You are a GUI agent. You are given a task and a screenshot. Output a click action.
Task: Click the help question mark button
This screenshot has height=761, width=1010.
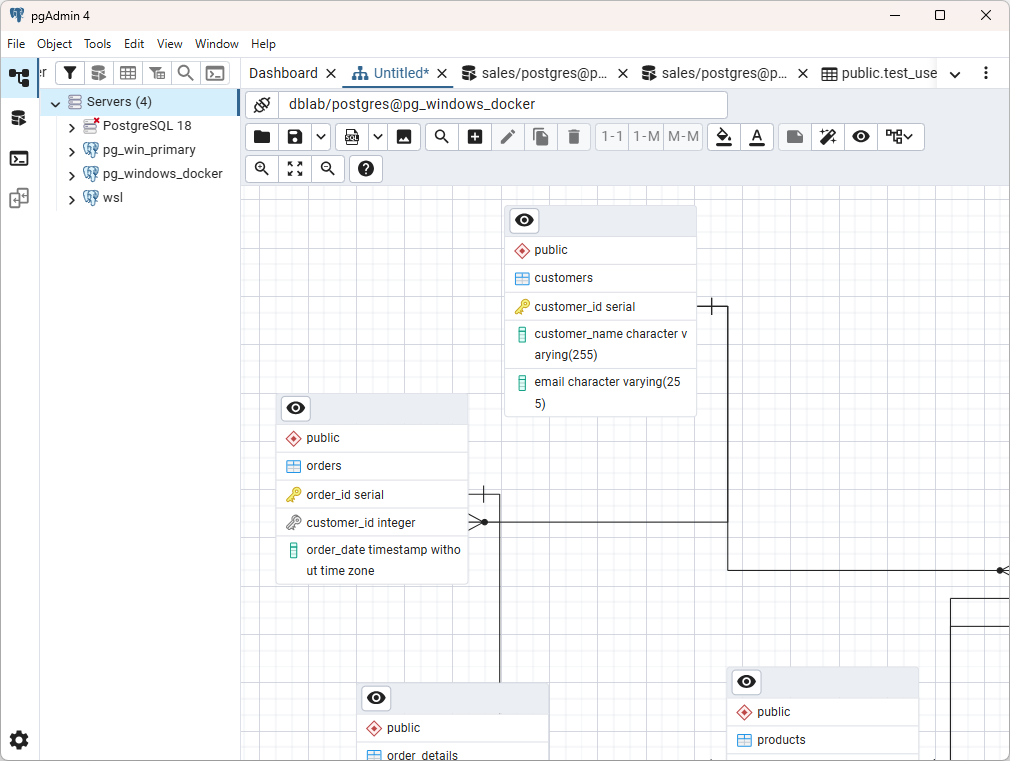tap(366, 169)
